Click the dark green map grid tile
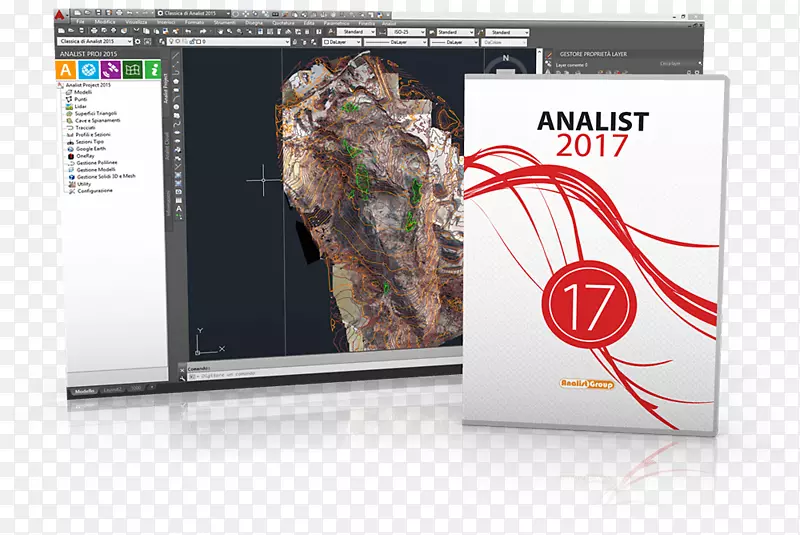Screen dimensions: 800x535 pos(133,70)
